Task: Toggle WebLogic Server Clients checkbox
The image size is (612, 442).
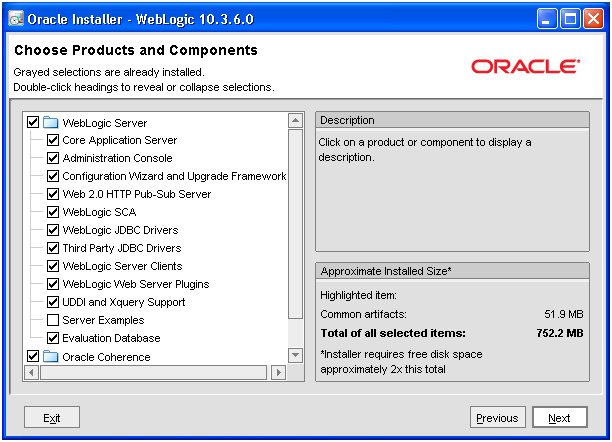Action: point(53,266)
